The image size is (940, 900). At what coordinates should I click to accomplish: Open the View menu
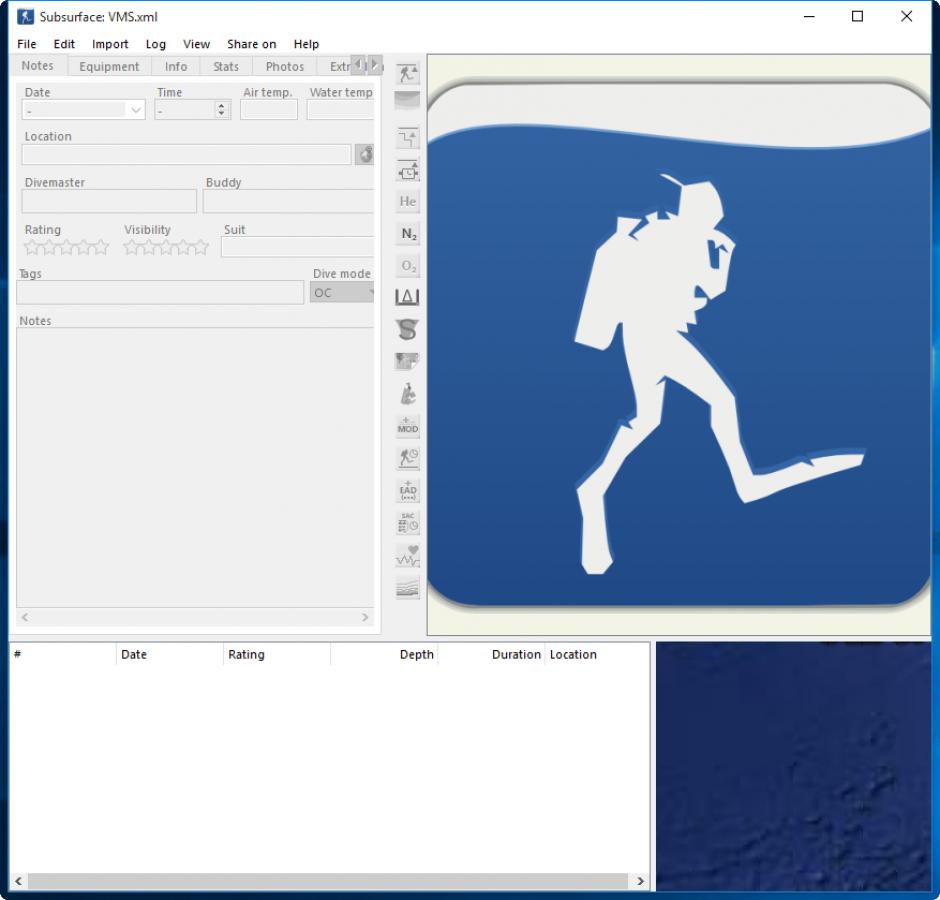click(x=196, y=44)
